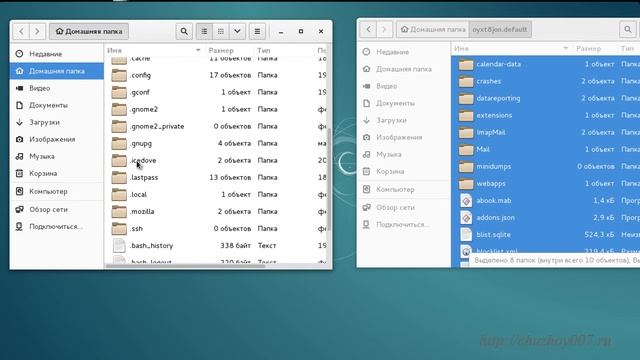The image size is (640, 360).
Task: Select abook.mab file icon
Action: (466, 201)
